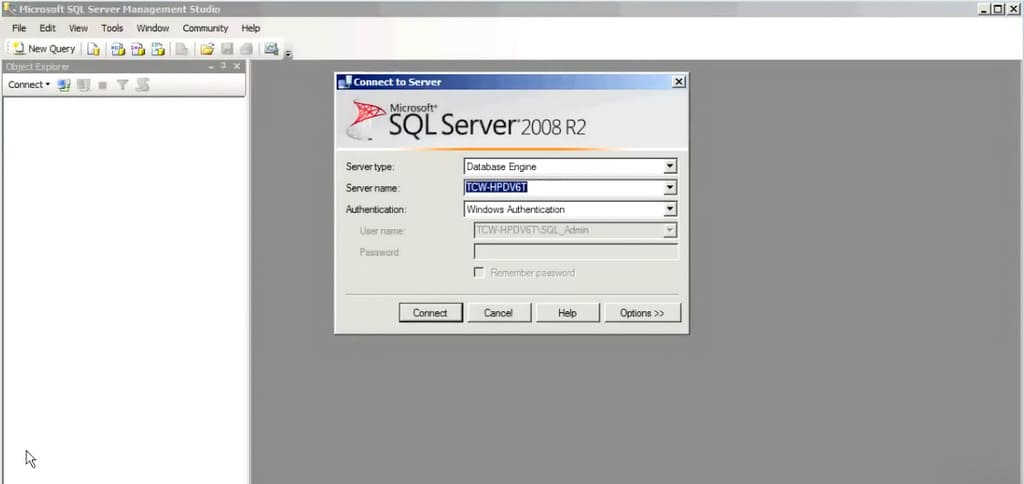Click the Activity Monitor toolbar icon
The height and width of the screenshot is (484, 1024).
coord(271,49)
